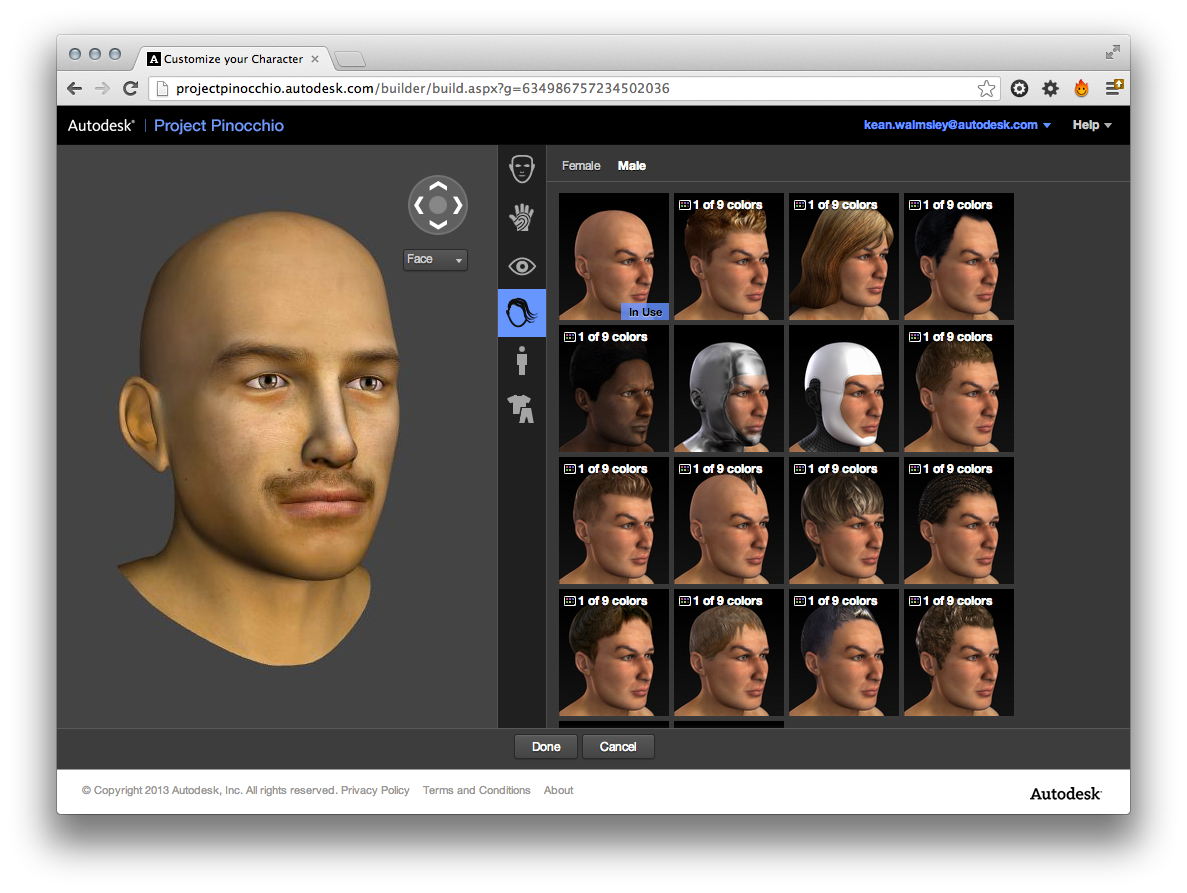Rotate view with right arrow of navigation wheel
The image size is (1187, 893).
[x=458, y=205]
